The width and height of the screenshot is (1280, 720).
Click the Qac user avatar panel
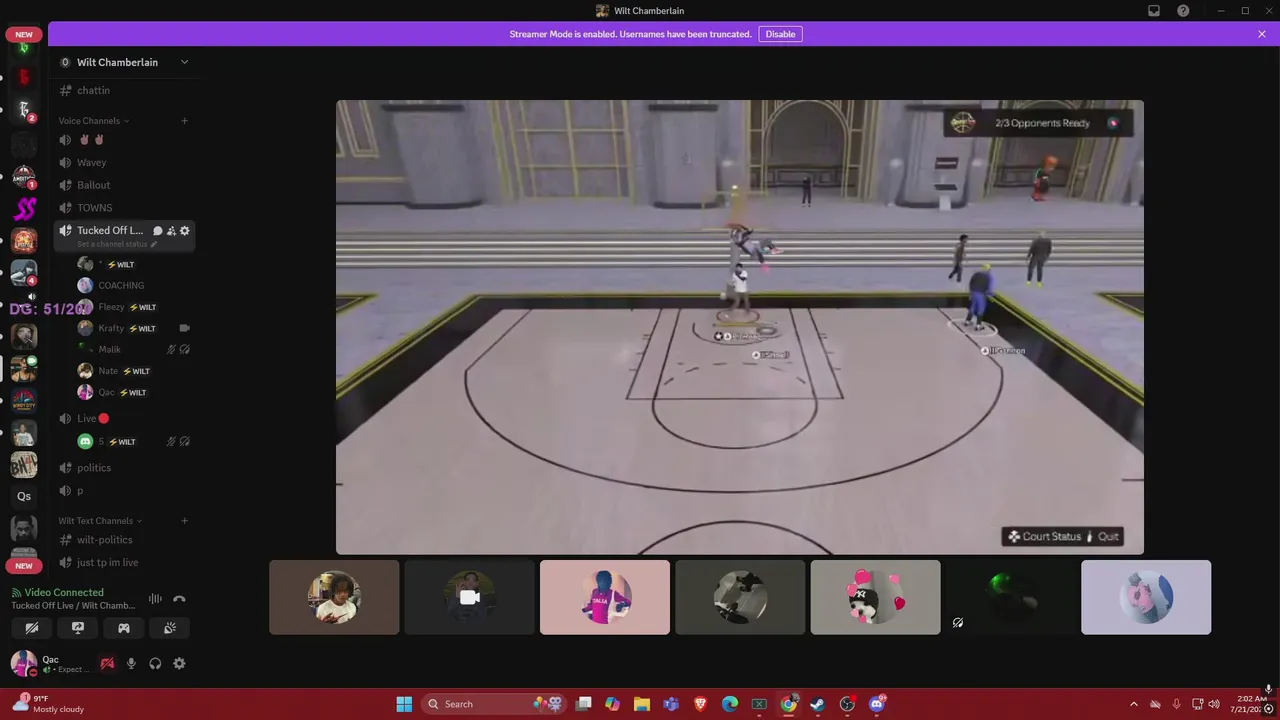(x=48, y=664)
